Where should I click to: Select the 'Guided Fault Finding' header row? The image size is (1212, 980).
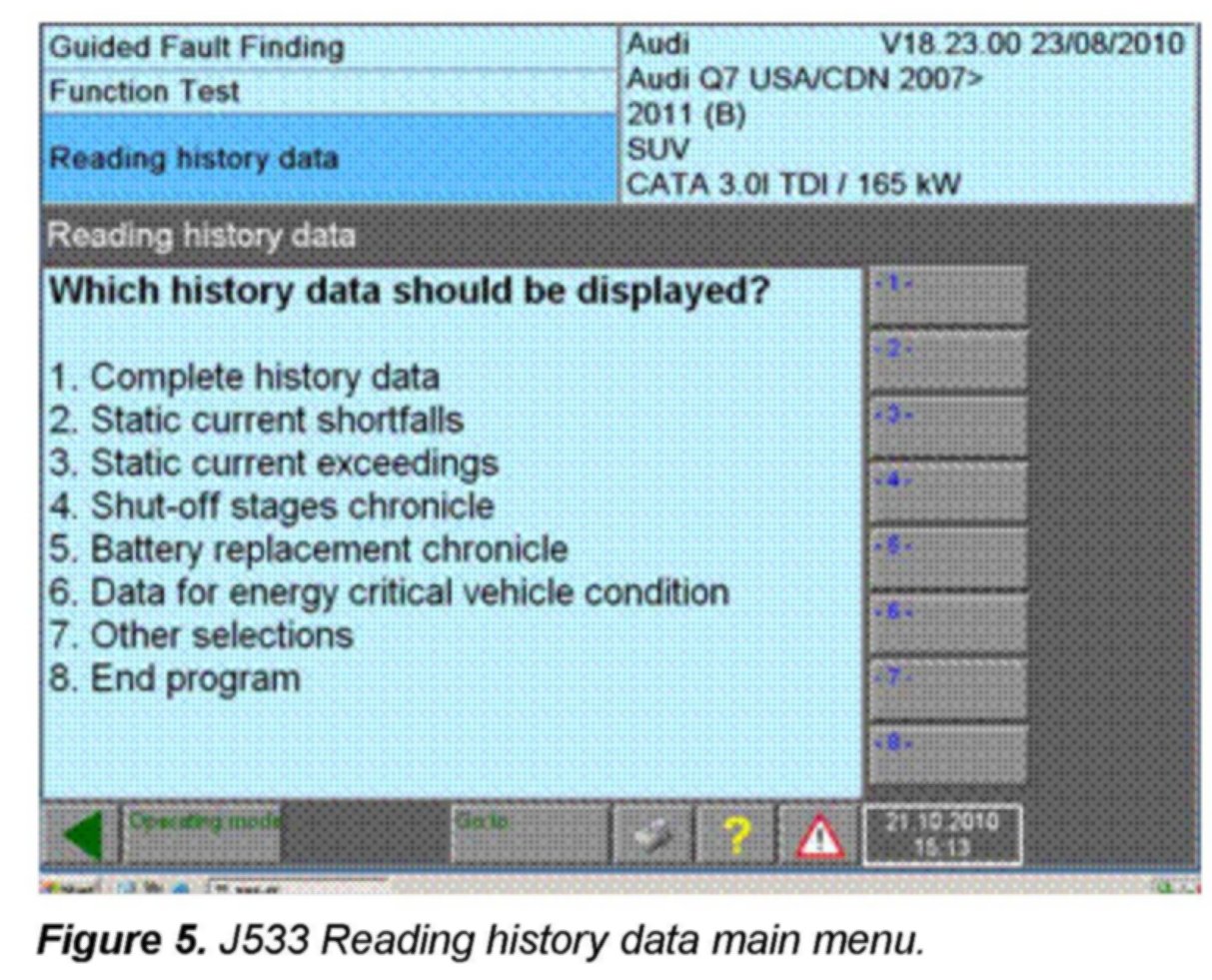click(x=329, y=47)
